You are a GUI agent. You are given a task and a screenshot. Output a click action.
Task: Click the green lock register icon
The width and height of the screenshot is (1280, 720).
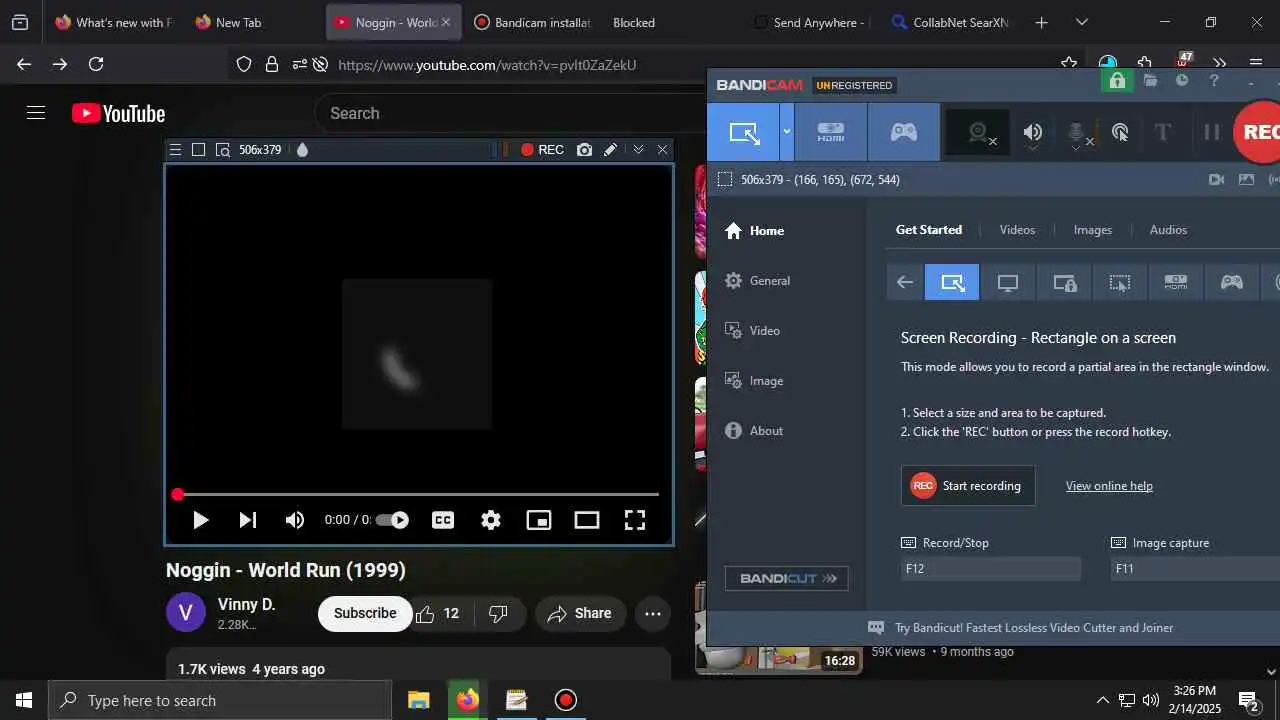pos(1117,81)
